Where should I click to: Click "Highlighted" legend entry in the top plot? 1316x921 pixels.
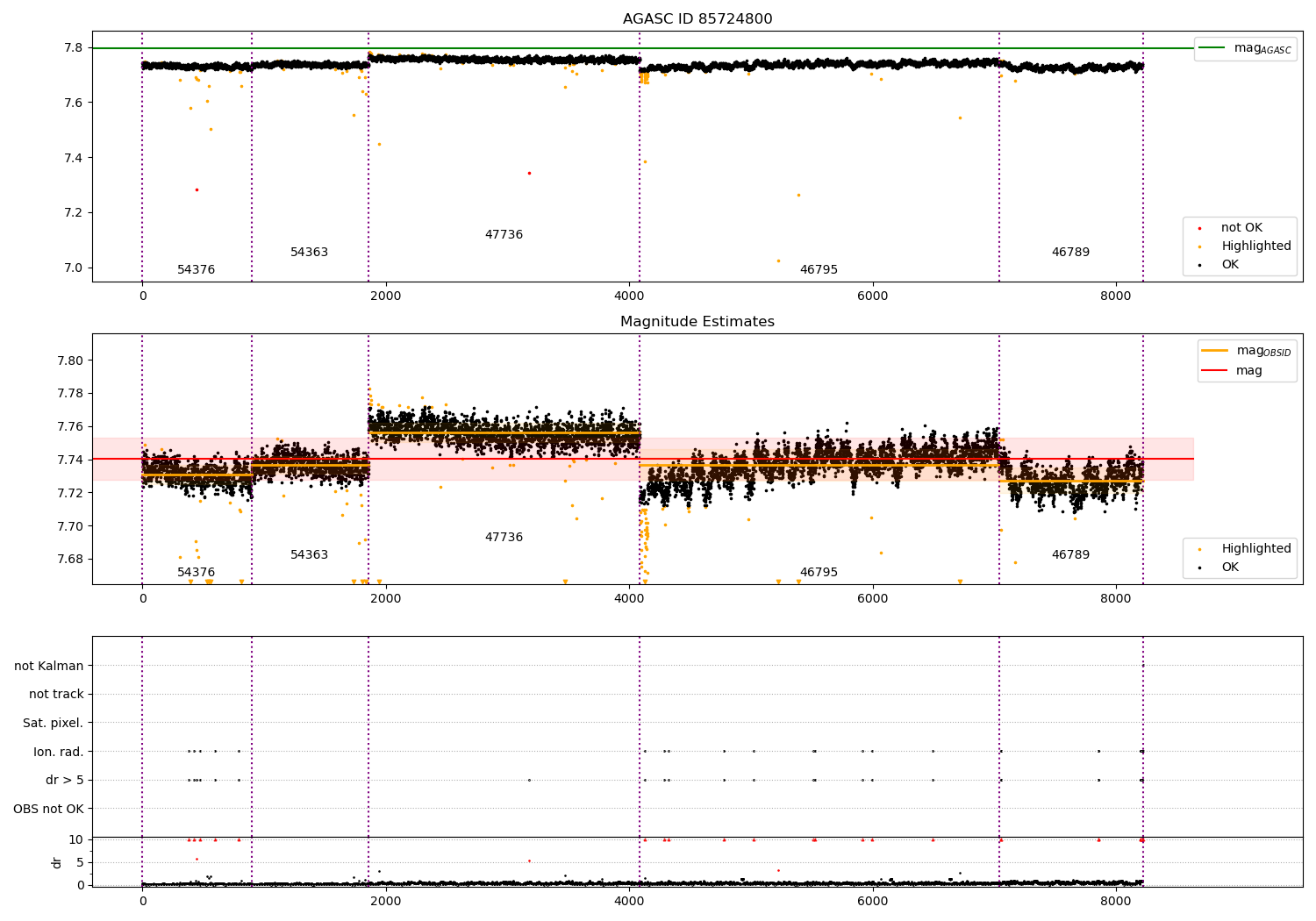coord(1256,246)
